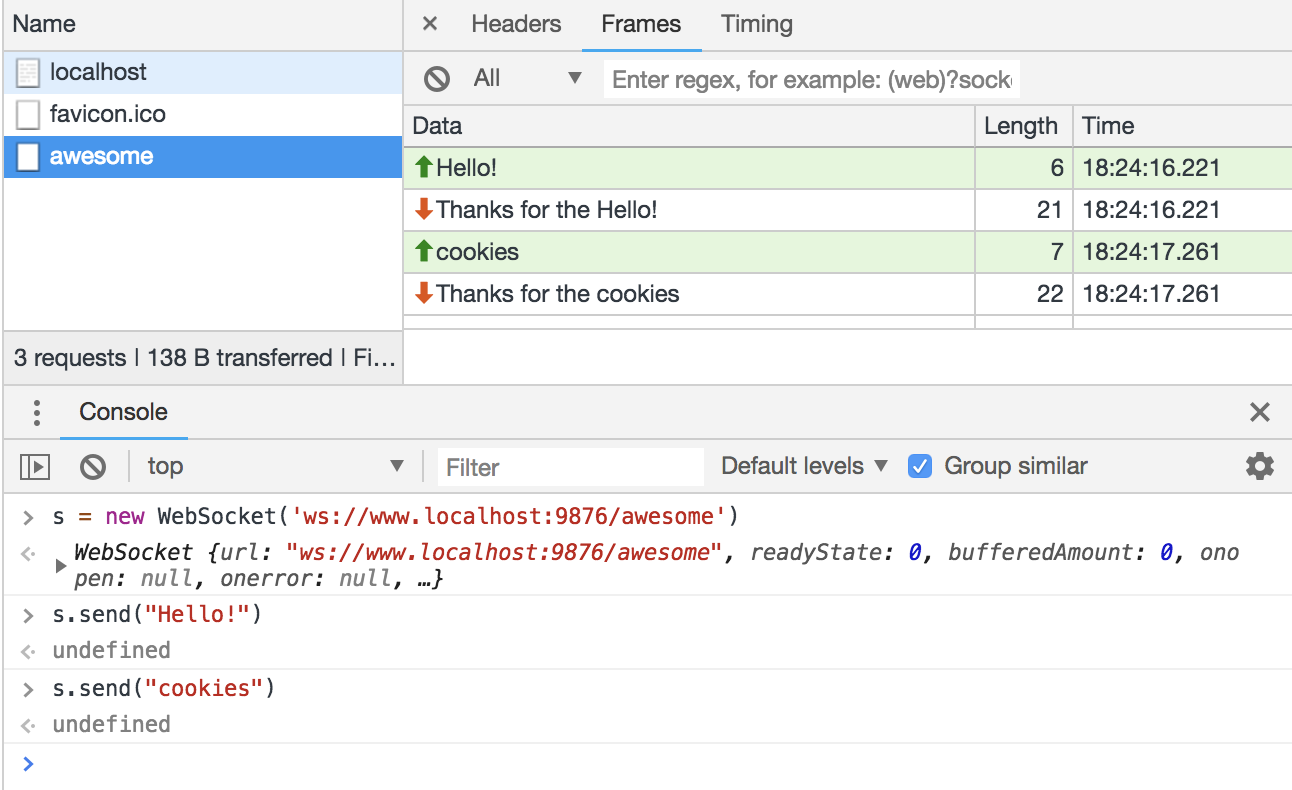The image size is (1292, 790).
Task: Focus the console Filter input
Action: point(571,467)
